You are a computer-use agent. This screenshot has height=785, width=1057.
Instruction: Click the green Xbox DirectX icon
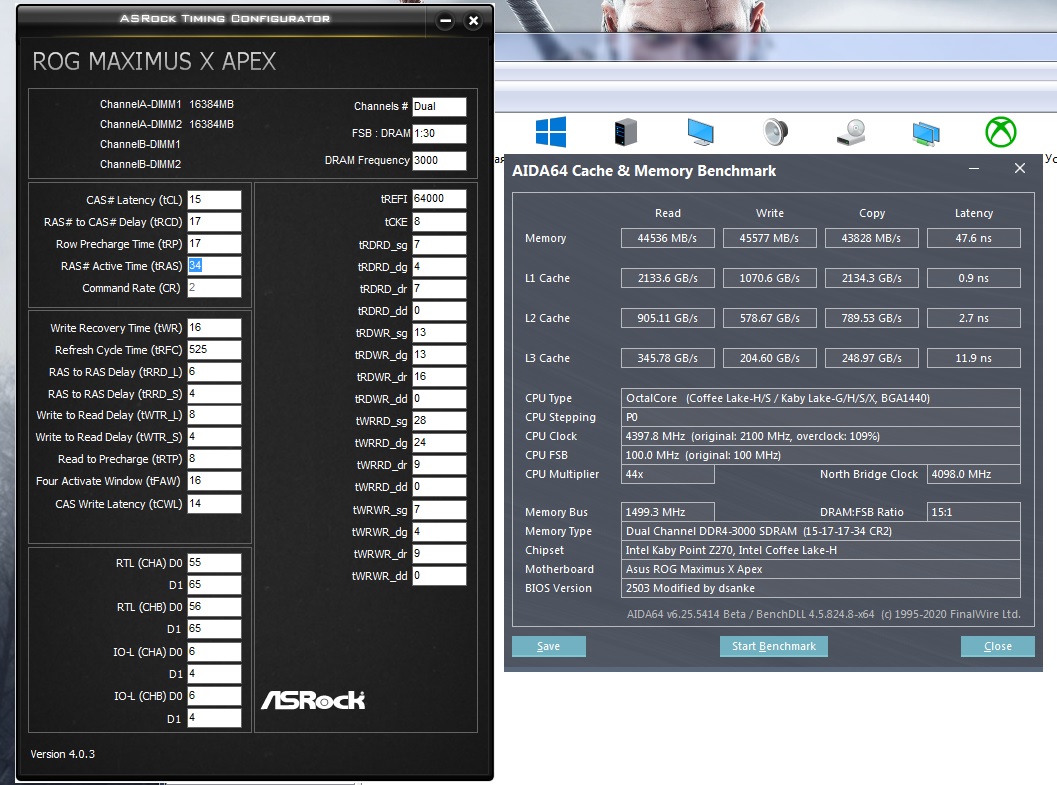(x=1001, y=132)
